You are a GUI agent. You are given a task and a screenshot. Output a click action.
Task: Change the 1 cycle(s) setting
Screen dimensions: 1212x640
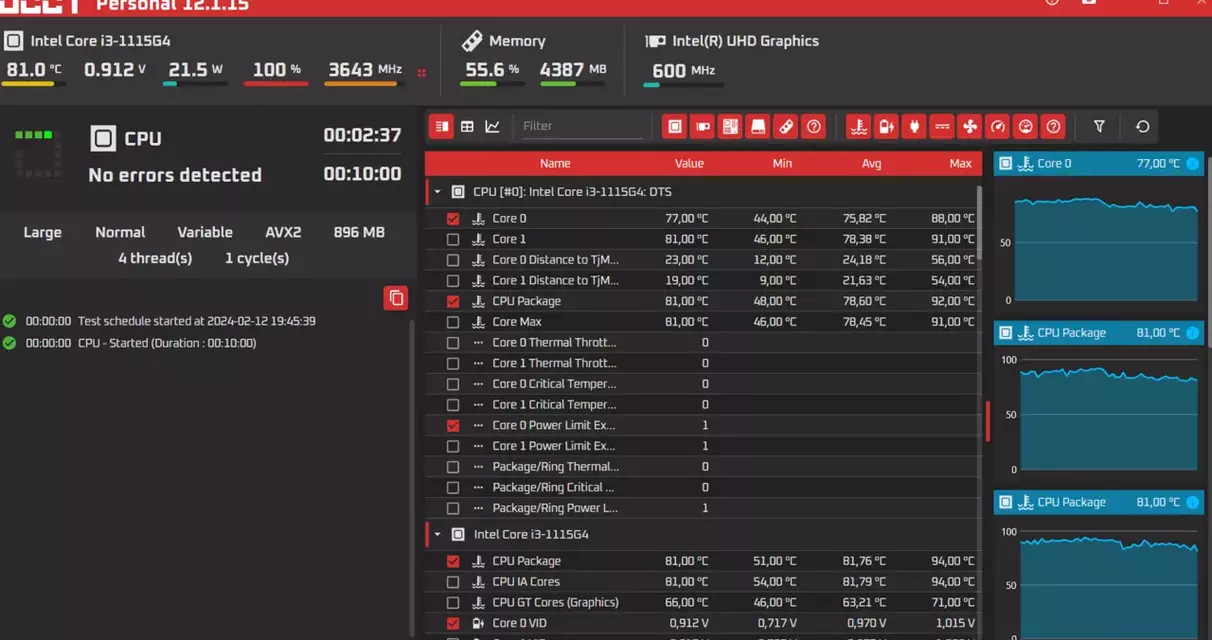click(x=257, y=258)
